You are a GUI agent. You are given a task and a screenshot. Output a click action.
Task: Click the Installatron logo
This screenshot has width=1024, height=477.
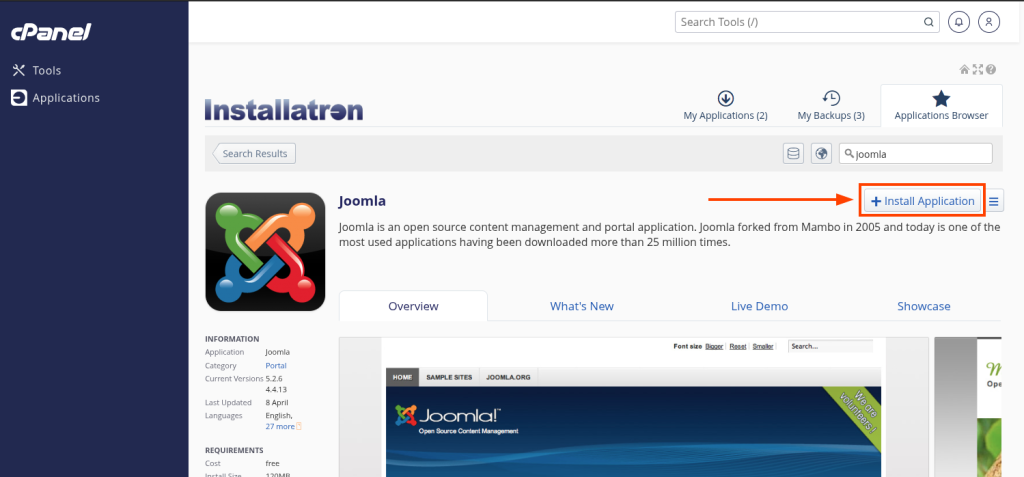pyautogui.click(x=283, y=110)
